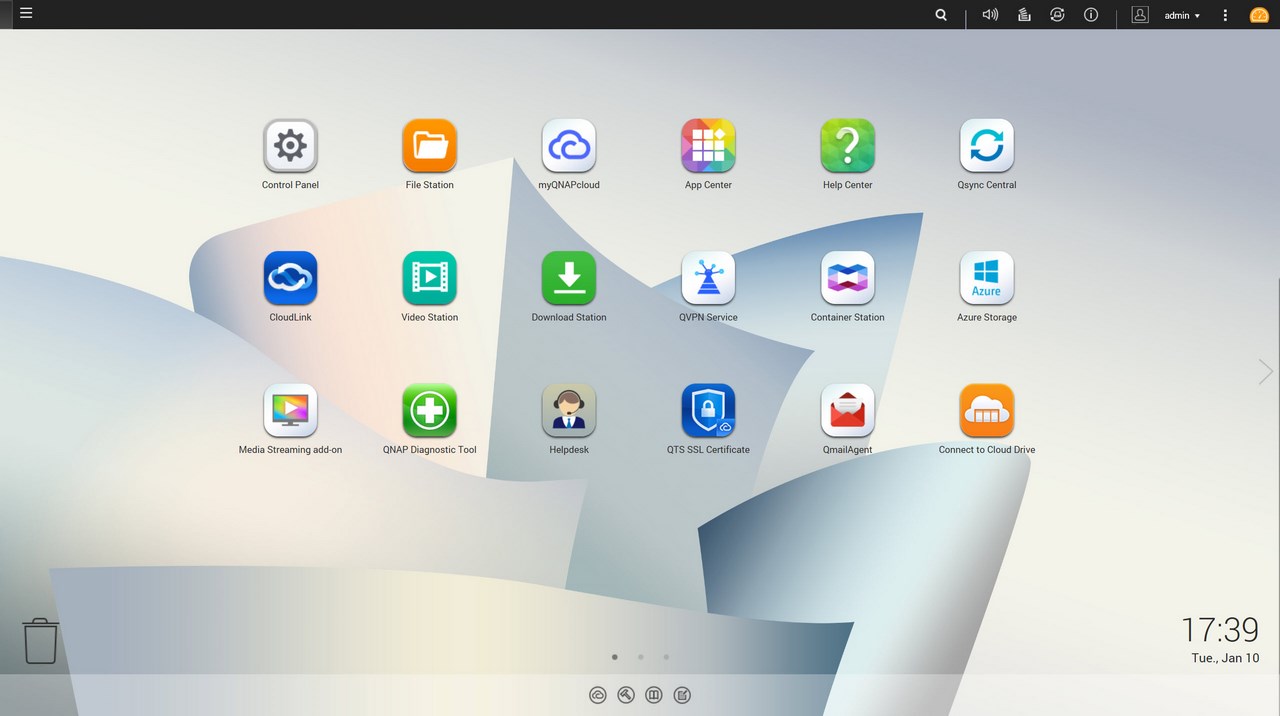The height and width of the screenshot is (716, 1280).
Task: Launch Container Station
Action: tap(848, 278)
